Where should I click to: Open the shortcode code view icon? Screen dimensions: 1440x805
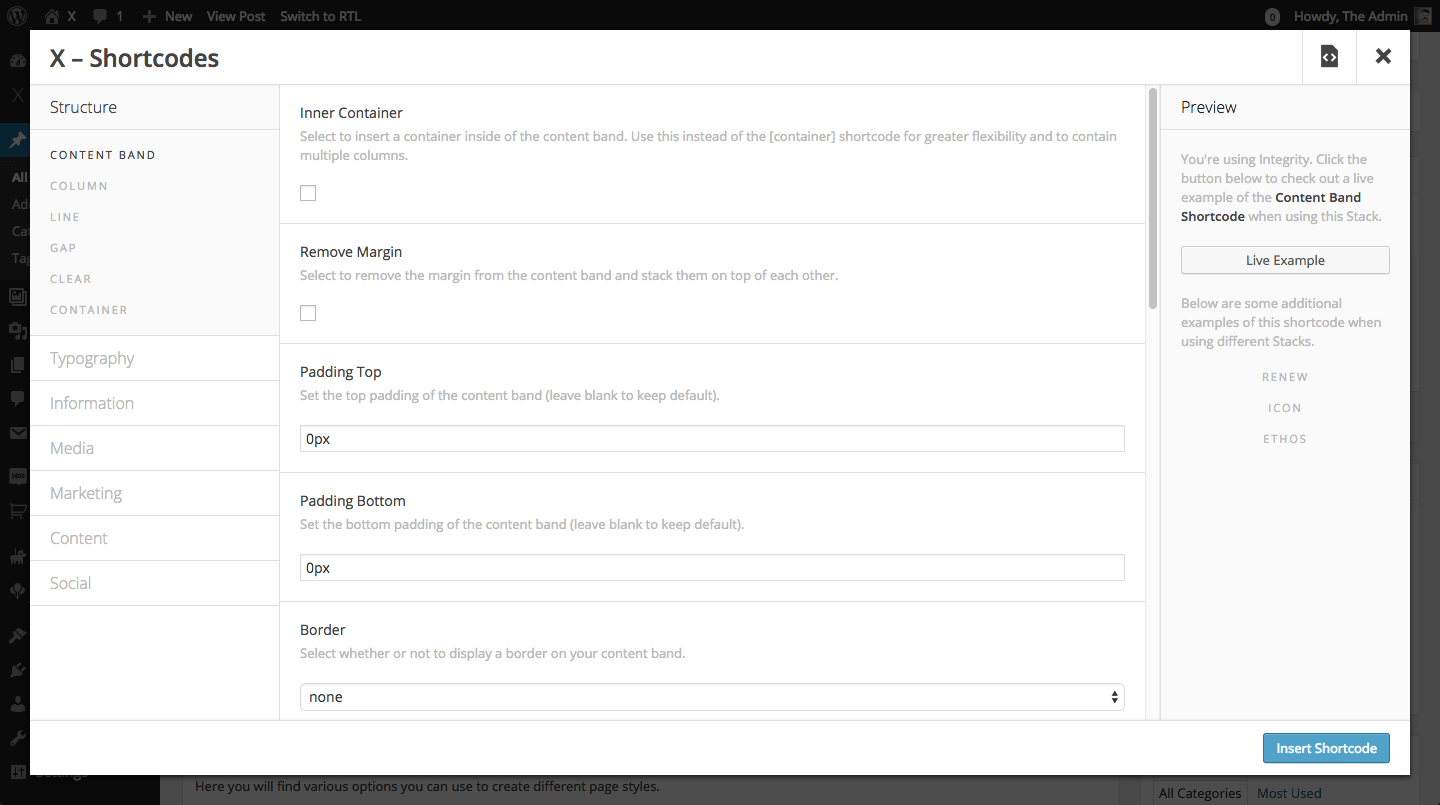[x=1328, y=56]
